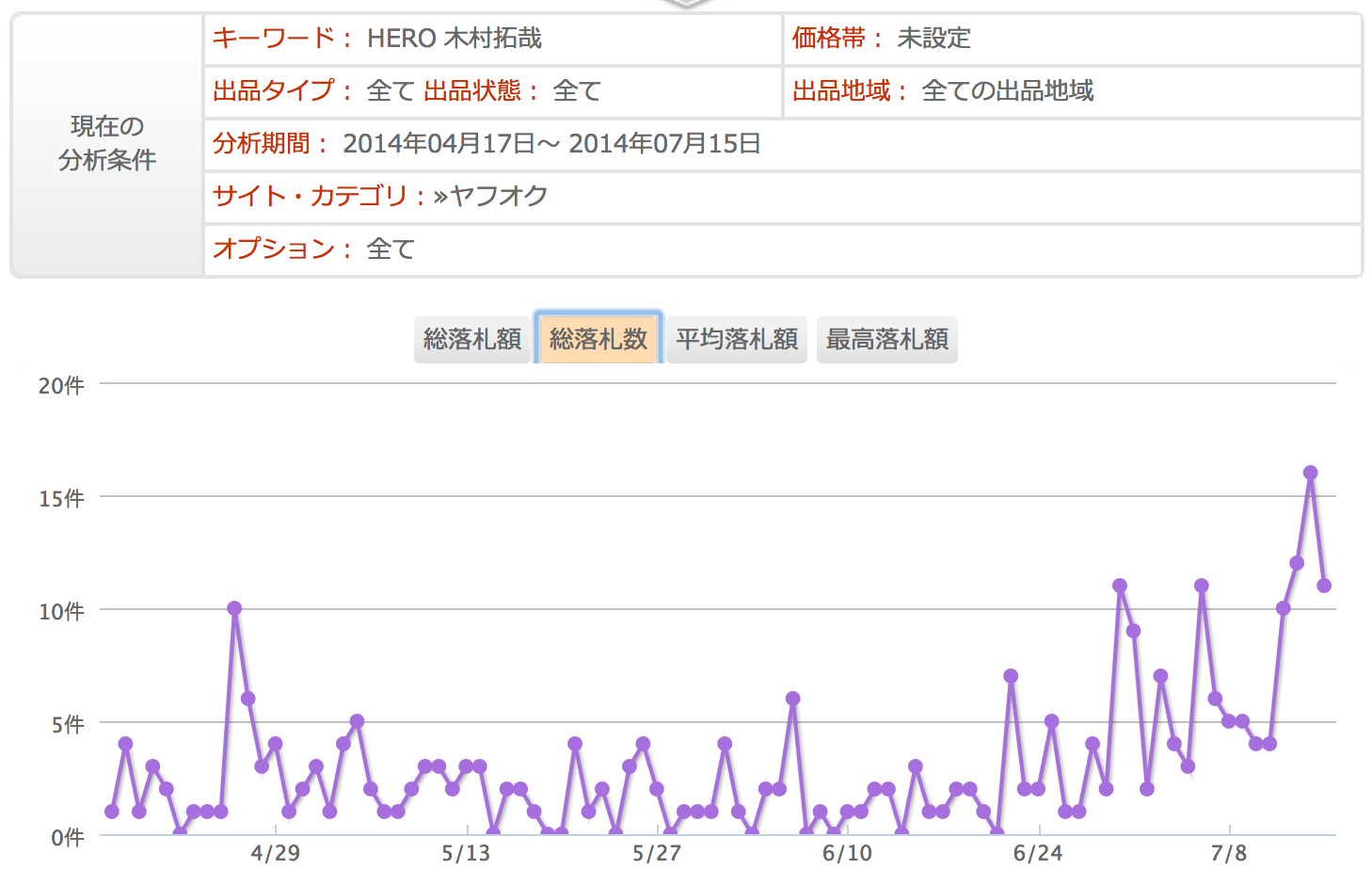Click the 10件 spike near 4/29
Screen dimensions: 1372x885
235,610
